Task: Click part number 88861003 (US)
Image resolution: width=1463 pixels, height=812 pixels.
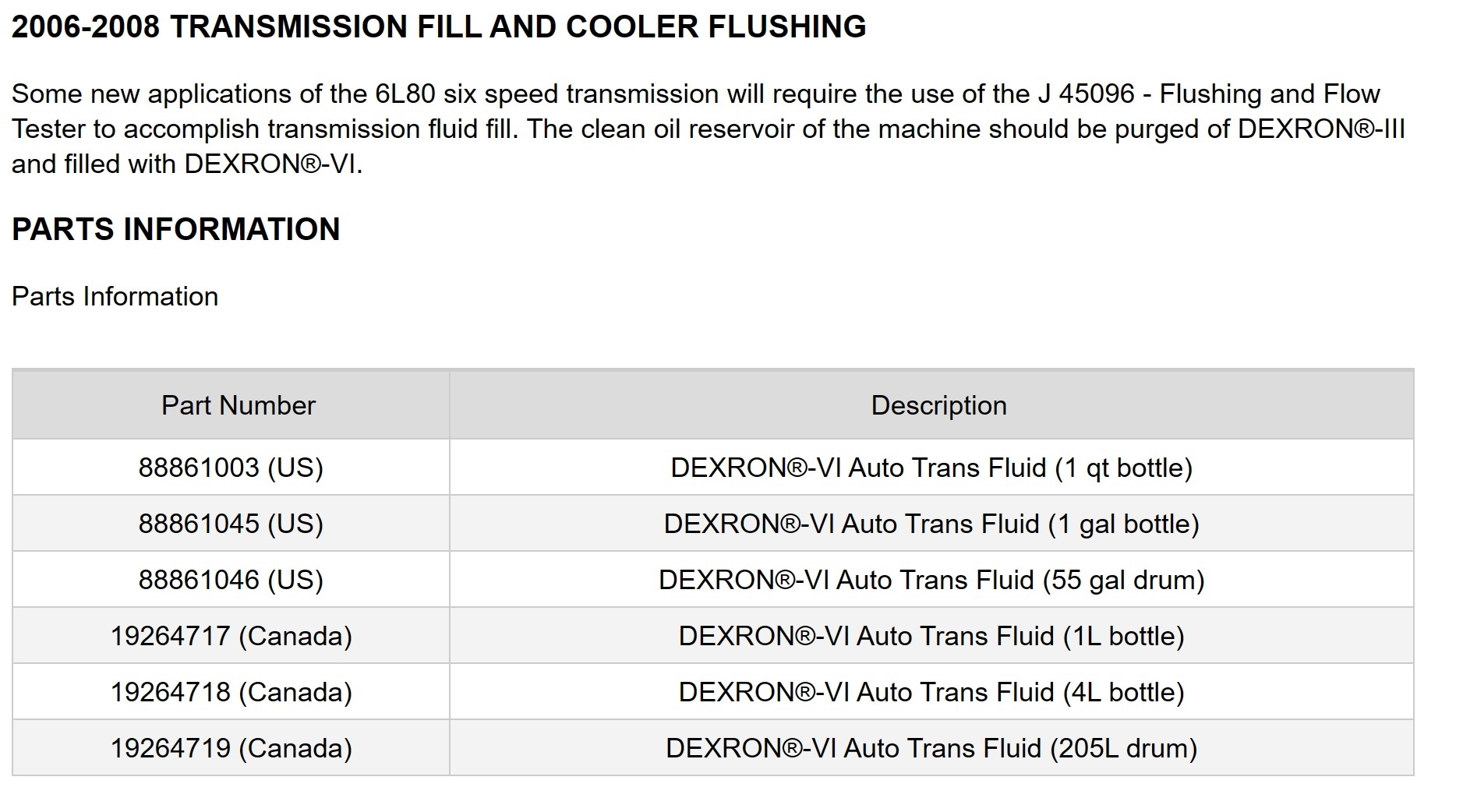Action: pos(231,468)
